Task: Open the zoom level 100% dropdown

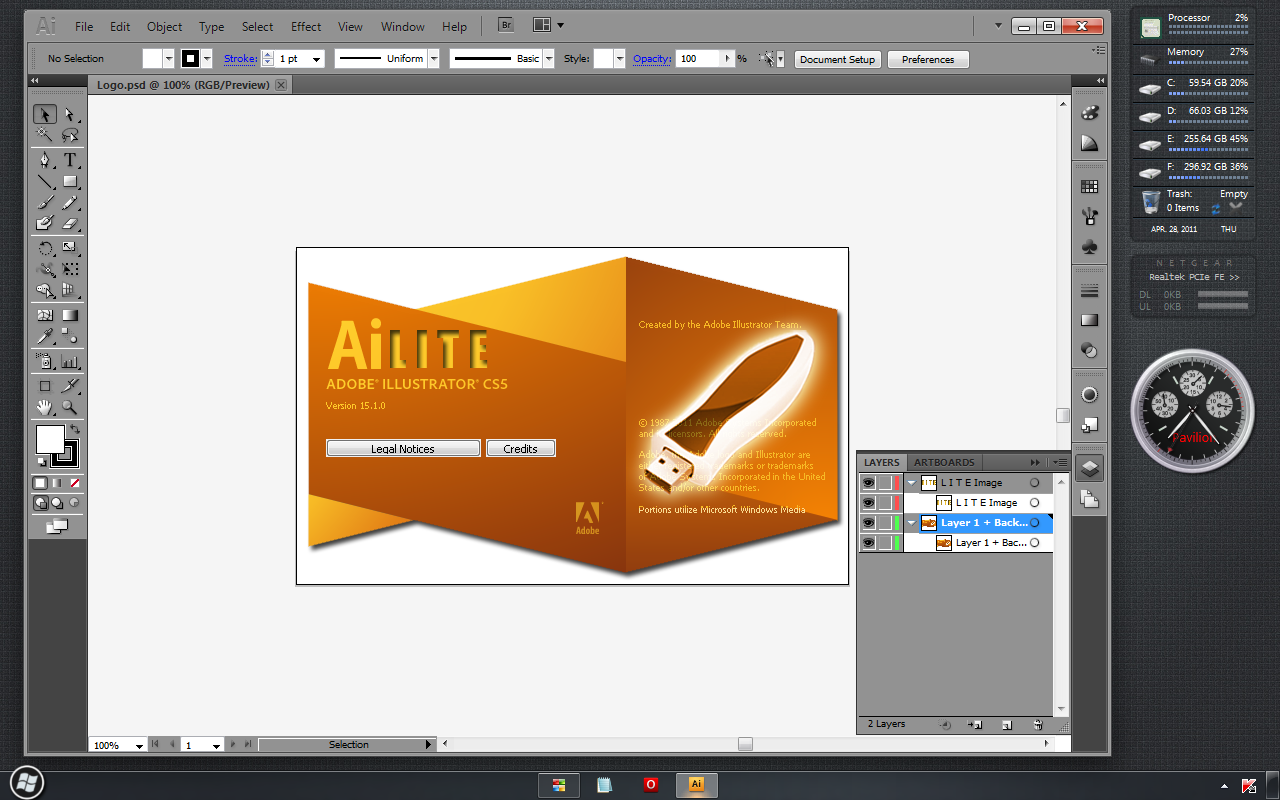Action: [x=139, y=745]
